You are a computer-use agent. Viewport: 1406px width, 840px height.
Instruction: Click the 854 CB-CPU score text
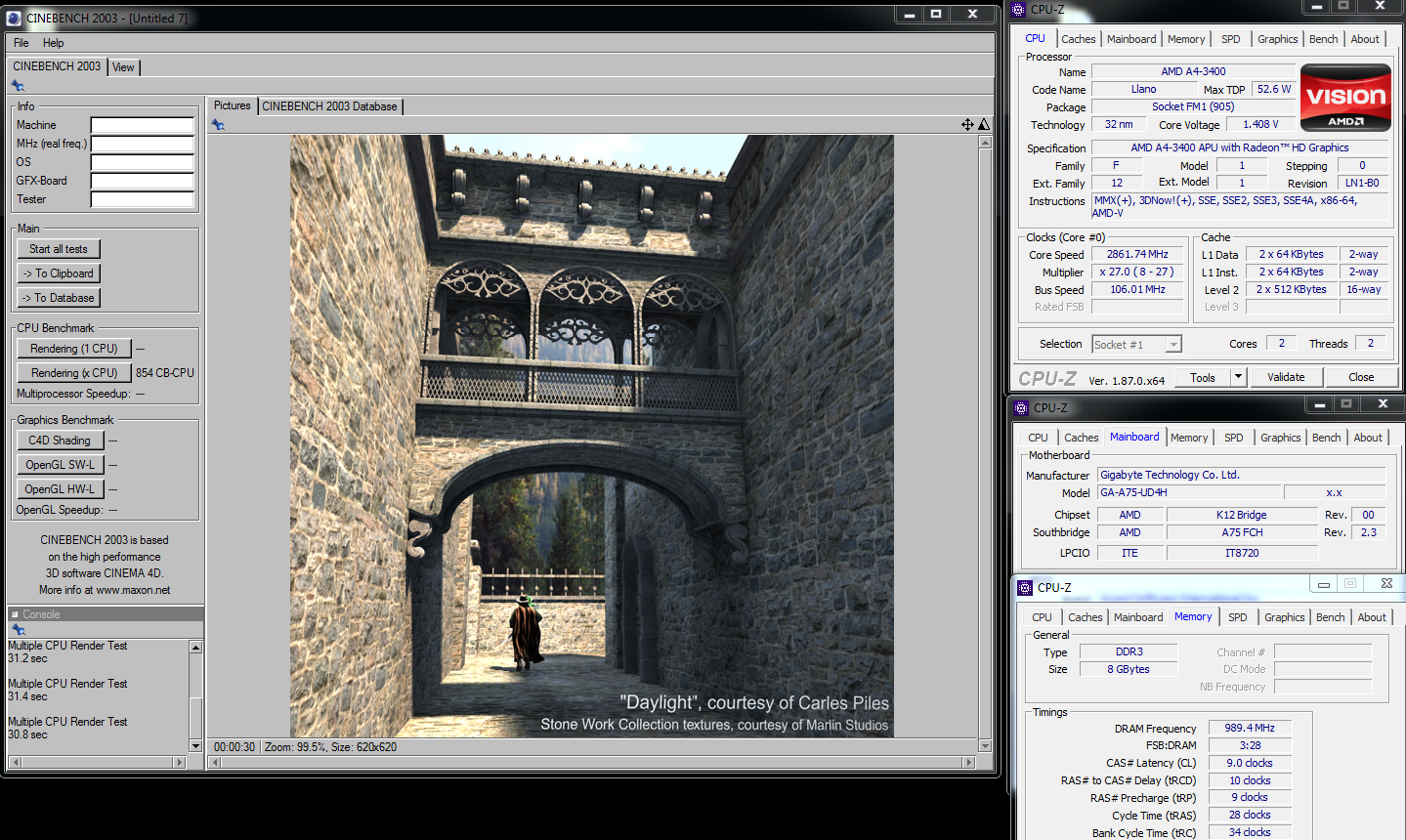(x=165, y=373)
